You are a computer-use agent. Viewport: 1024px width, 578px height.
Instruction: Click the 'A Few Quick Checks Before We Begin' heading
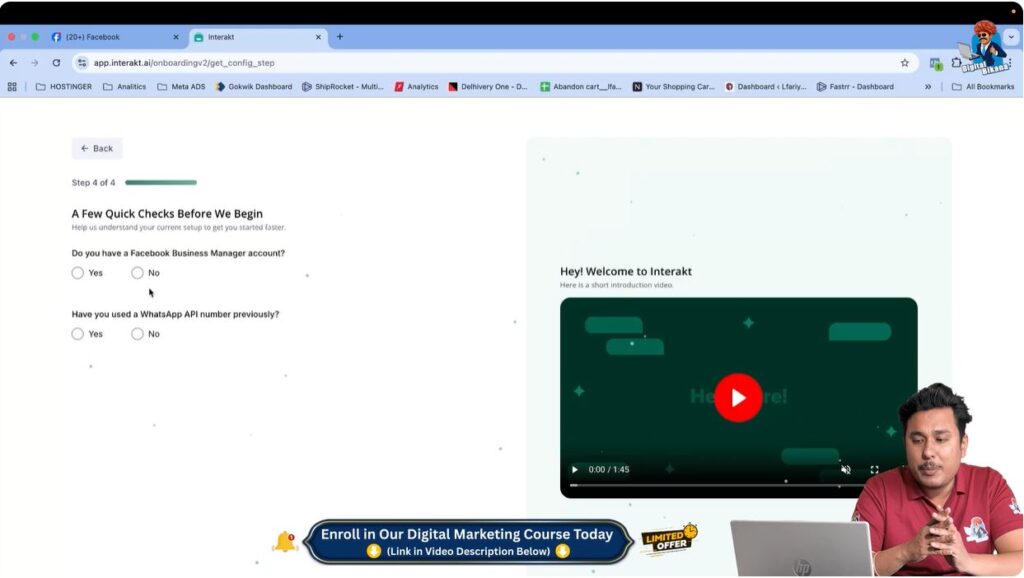tap(167, 214)
